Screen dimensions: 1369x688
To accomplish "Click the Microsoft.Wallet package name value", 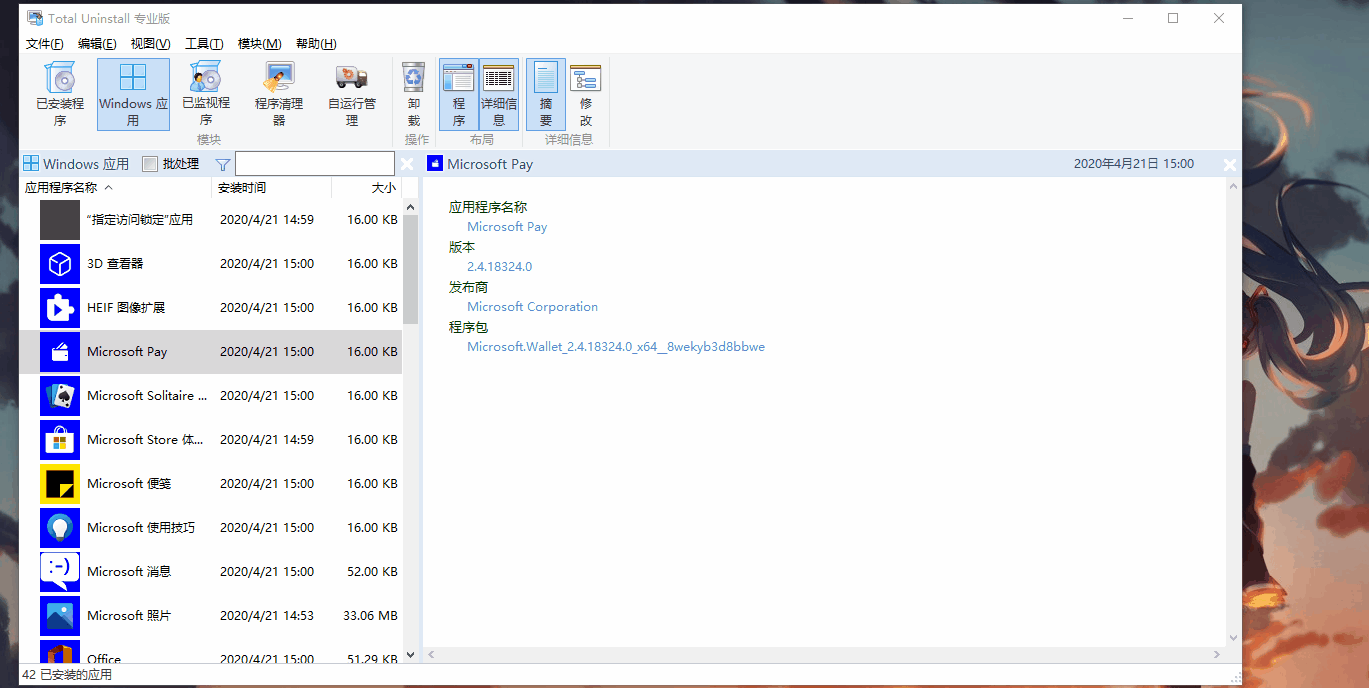I will coord(616,347).
